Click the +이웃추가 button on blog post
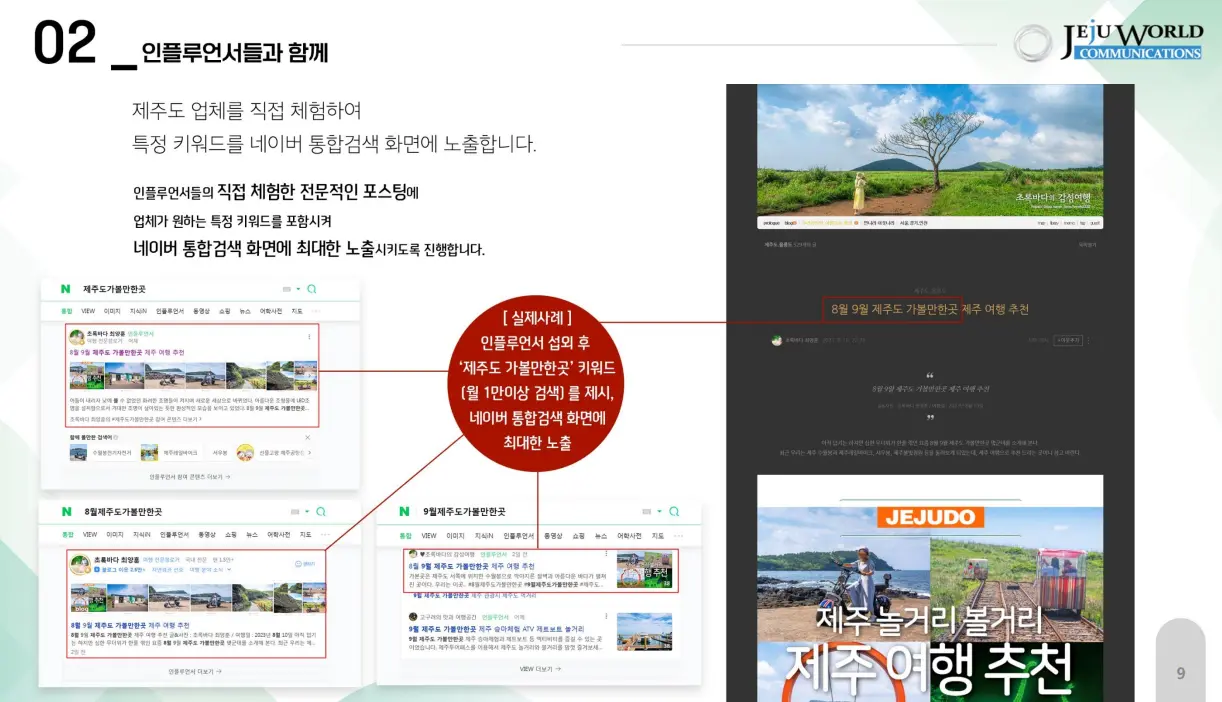The height and width of the screenshot is (702, 1222). point(1068,340)
